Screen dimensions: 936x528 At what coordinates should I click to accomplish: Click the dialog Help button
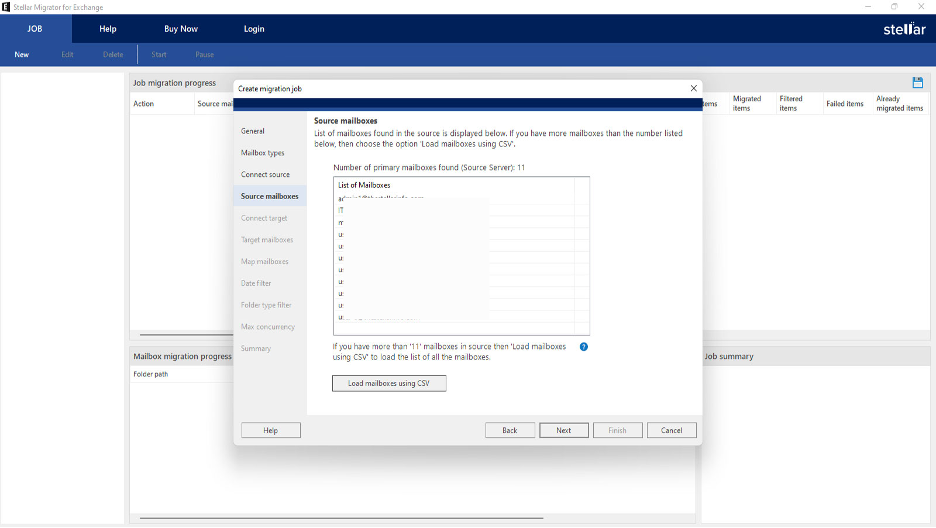coord(270,430)
